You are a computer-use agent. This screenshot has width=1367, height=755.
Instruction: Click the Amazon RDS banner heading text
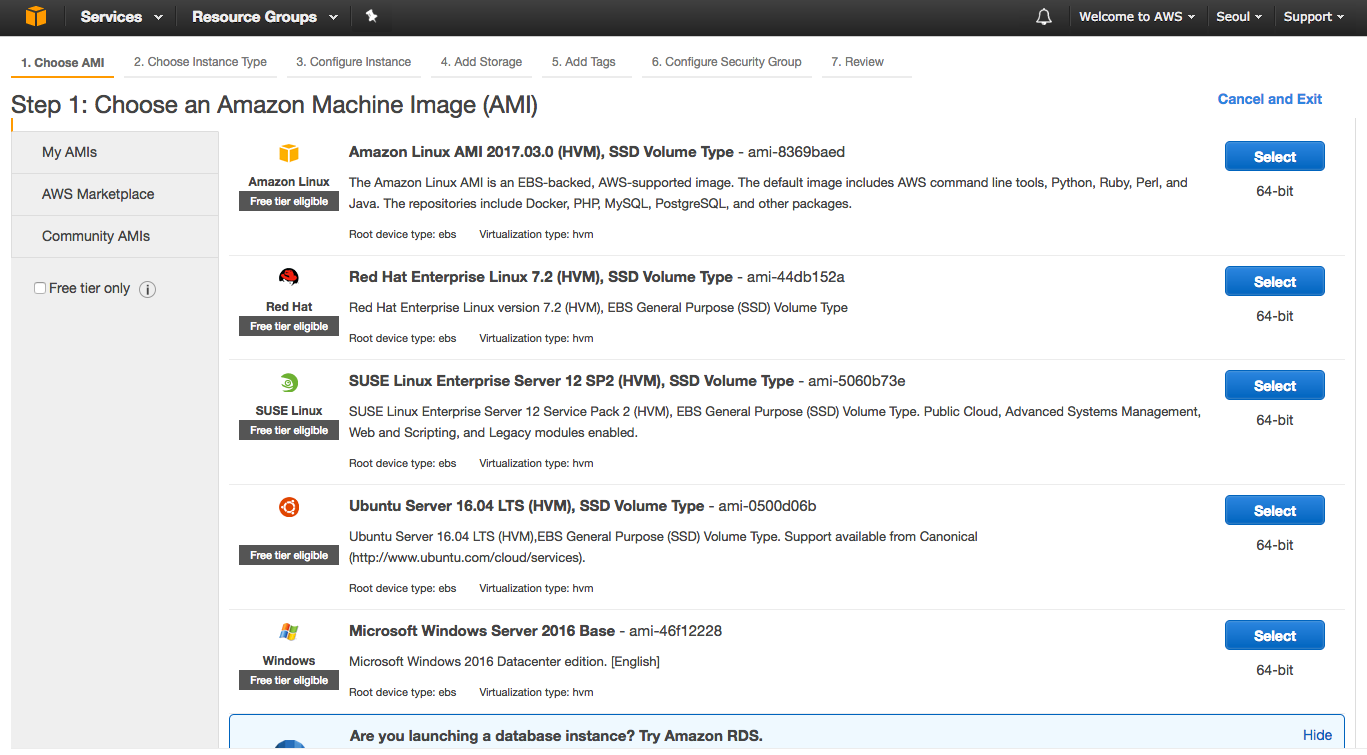(556, 736)
